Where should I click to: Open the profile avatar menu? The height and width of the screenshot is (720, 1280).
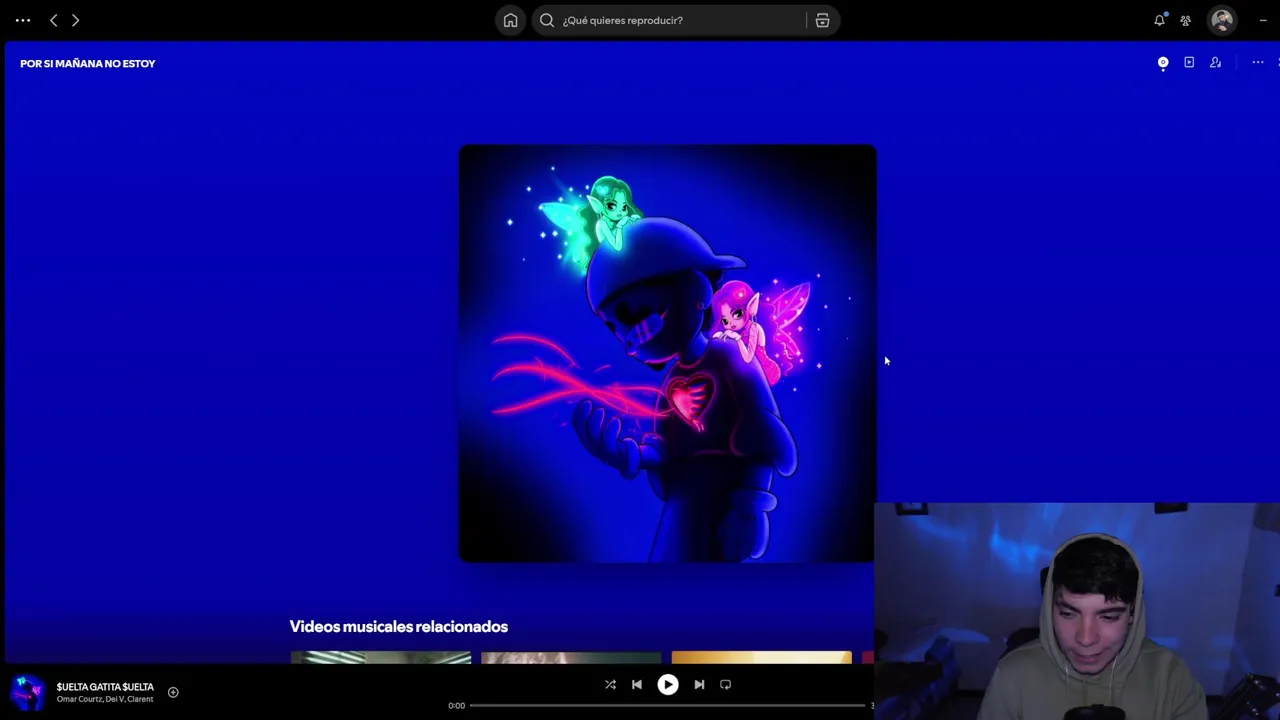tap(1222, 20)
